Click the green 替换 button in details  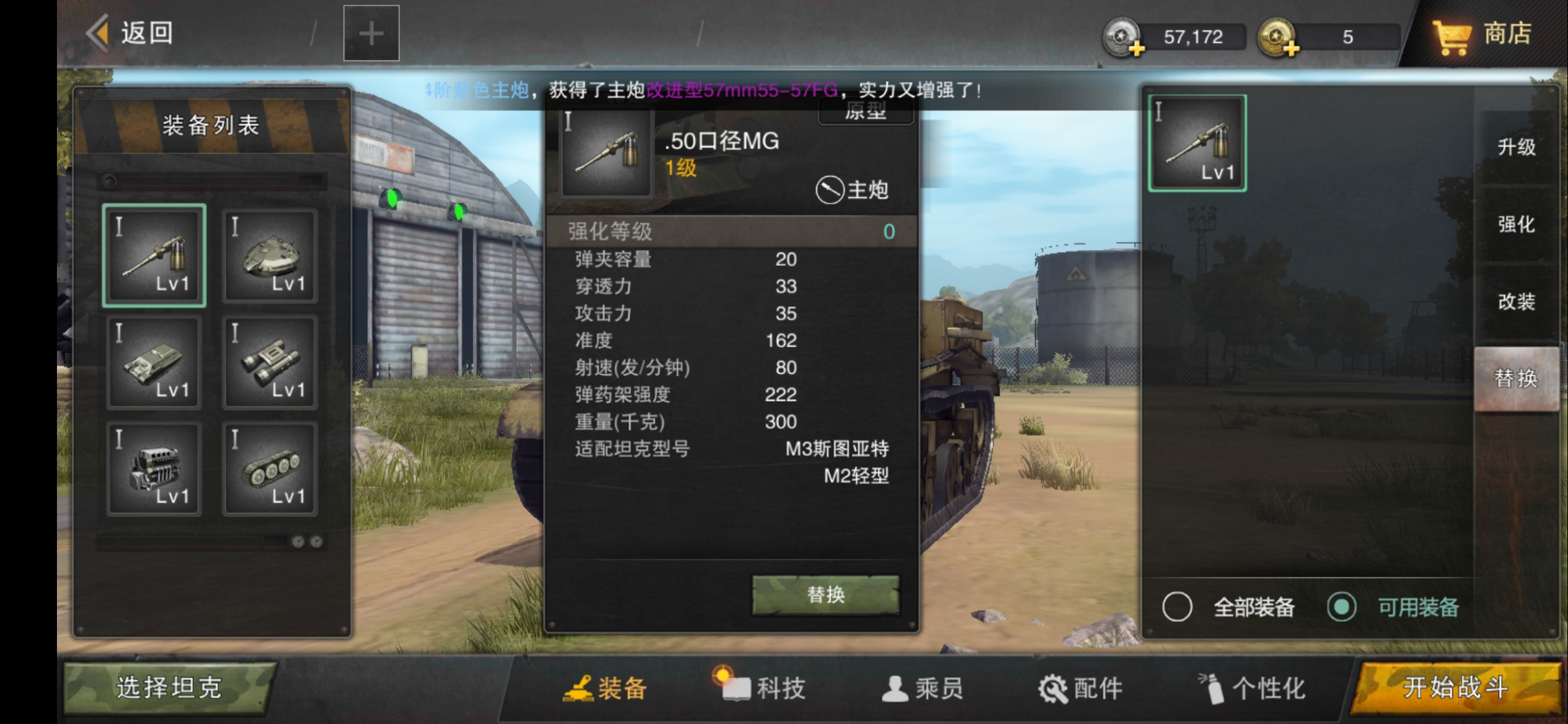pyautogui.click(x=826, y=595)
